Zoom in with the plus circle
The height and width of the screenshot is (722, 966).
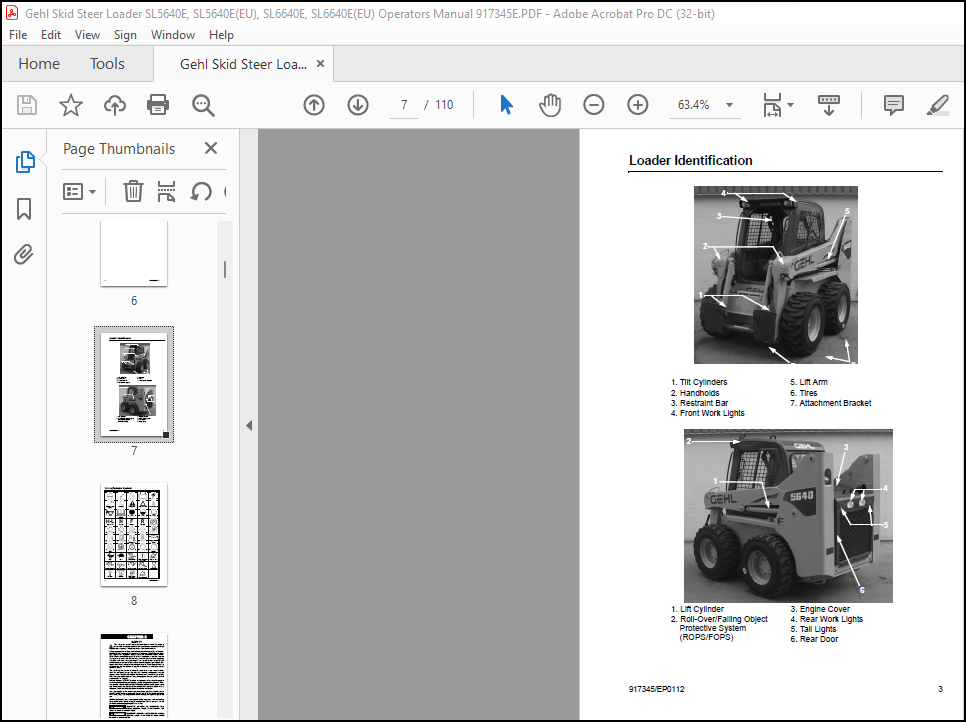click(x=638, y=105)
